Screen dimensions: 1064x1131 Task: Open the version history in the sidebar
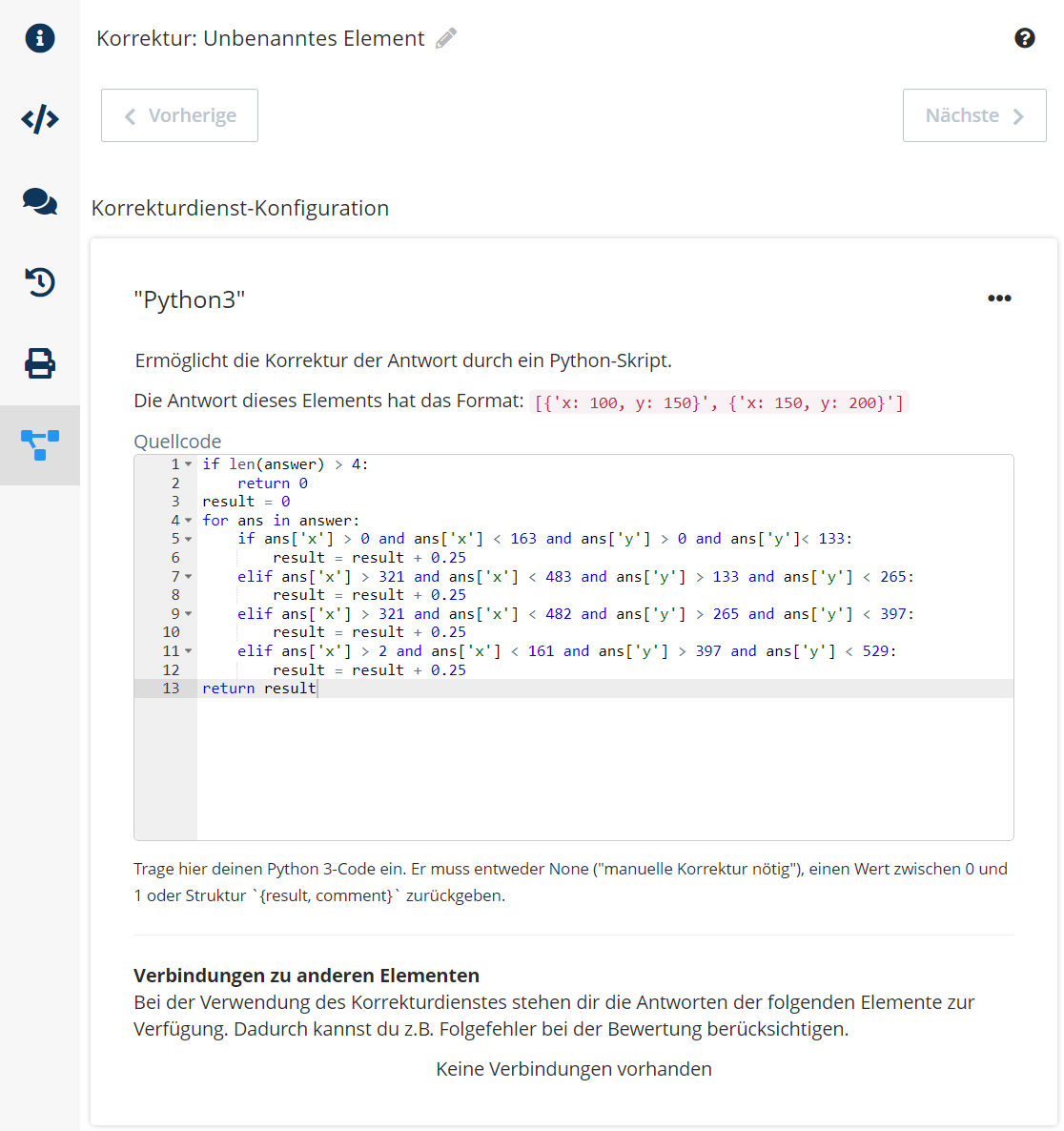coord(40,282)
